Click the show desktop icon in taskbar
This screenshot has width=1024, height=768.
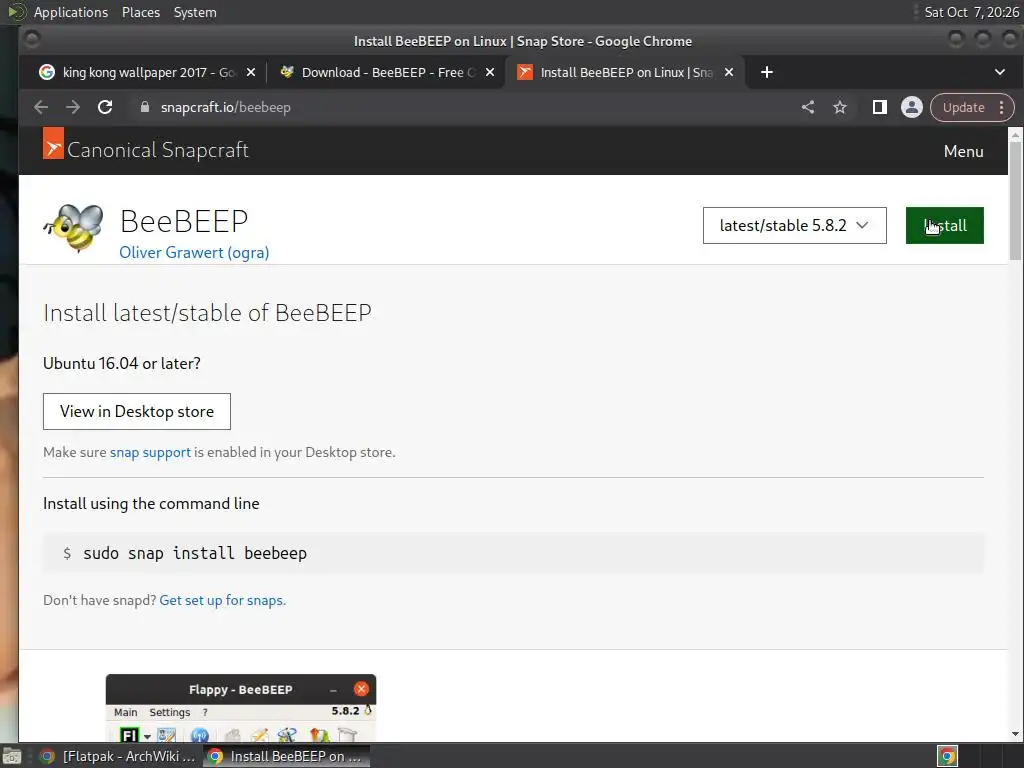click(12, 756)
